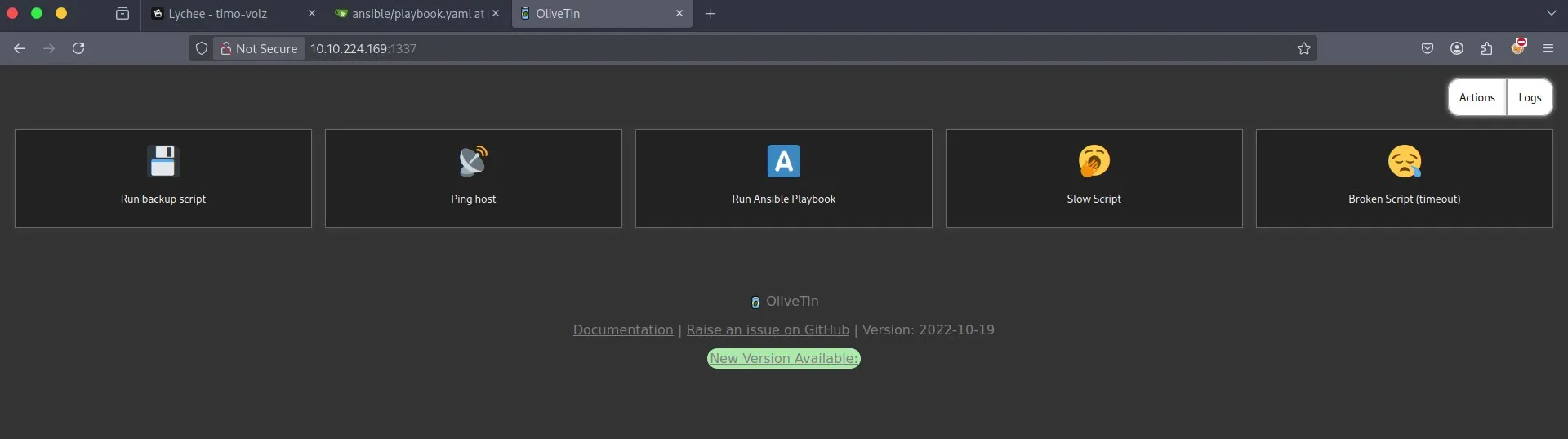
Task: Go back to previous page
Action: click(x=20, y=48)
